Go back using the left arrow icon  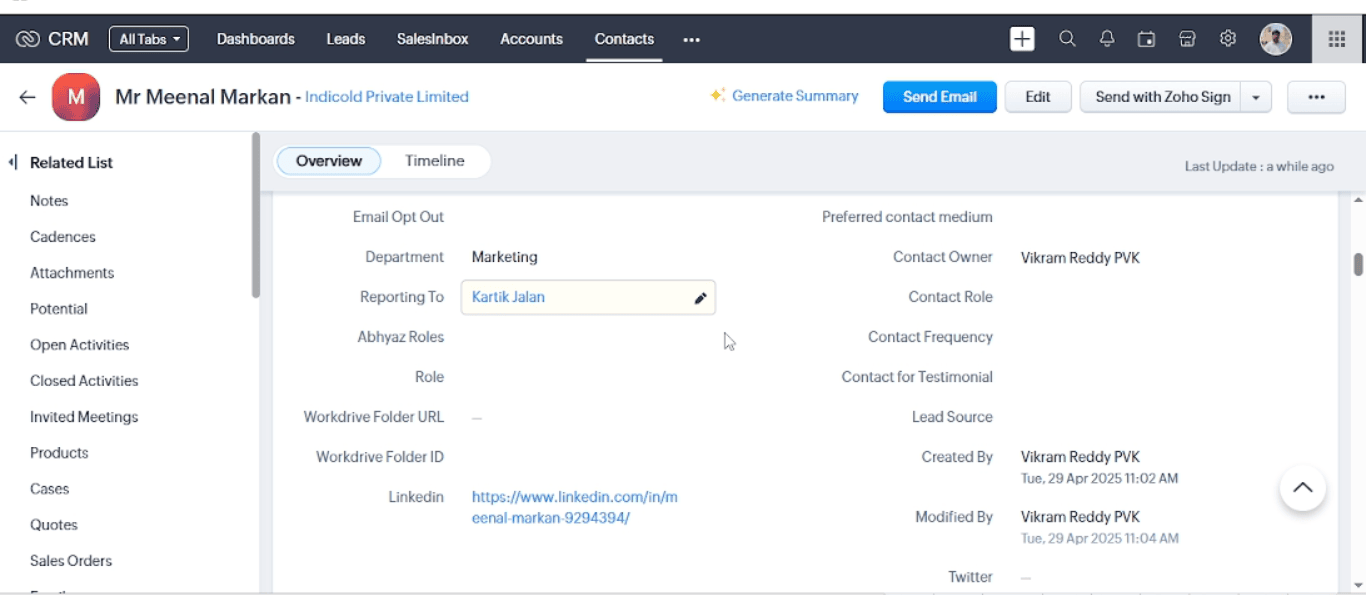(x=27, y=97)
